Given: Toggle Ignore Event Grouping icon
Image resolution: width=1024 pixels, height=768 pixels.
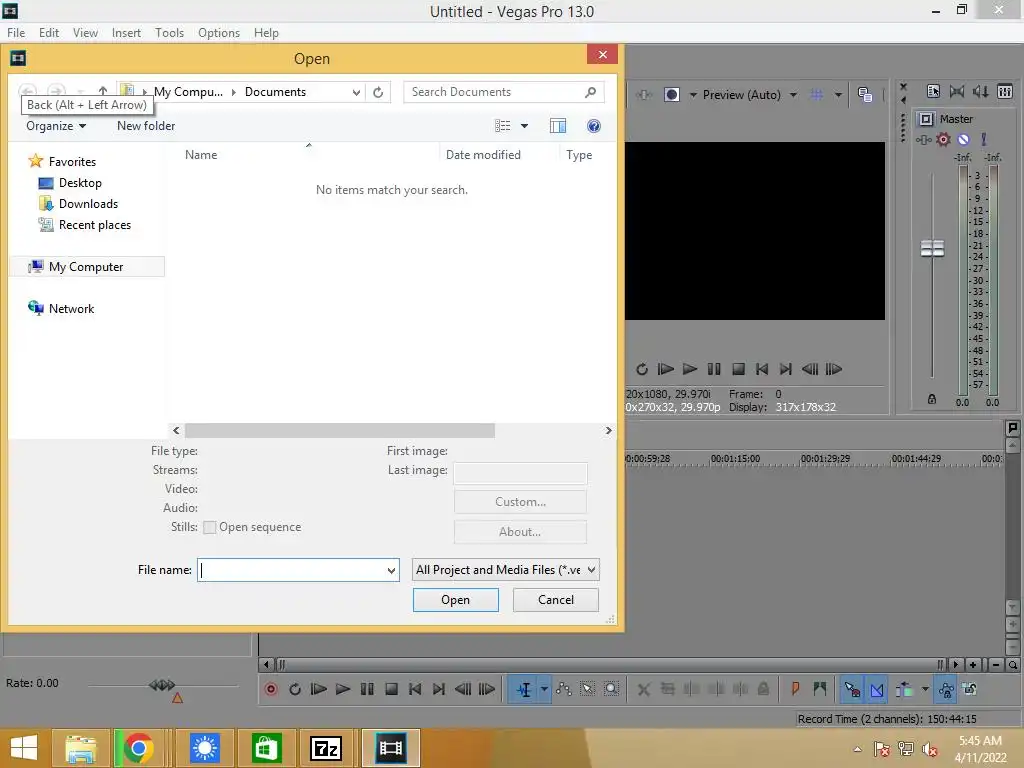Looking at the screenshot, I should click(x=970, y=689).
